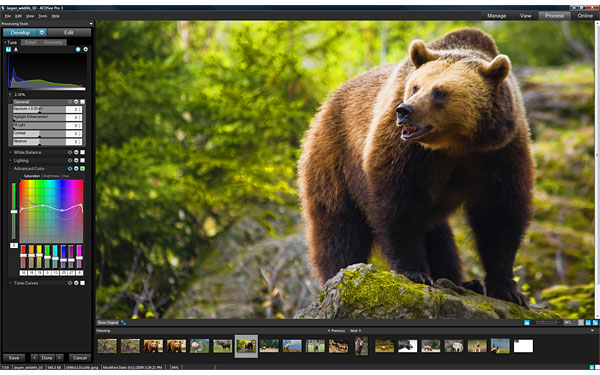Collapse the General section
600x375 pixels.
click(x=10, y=102)
